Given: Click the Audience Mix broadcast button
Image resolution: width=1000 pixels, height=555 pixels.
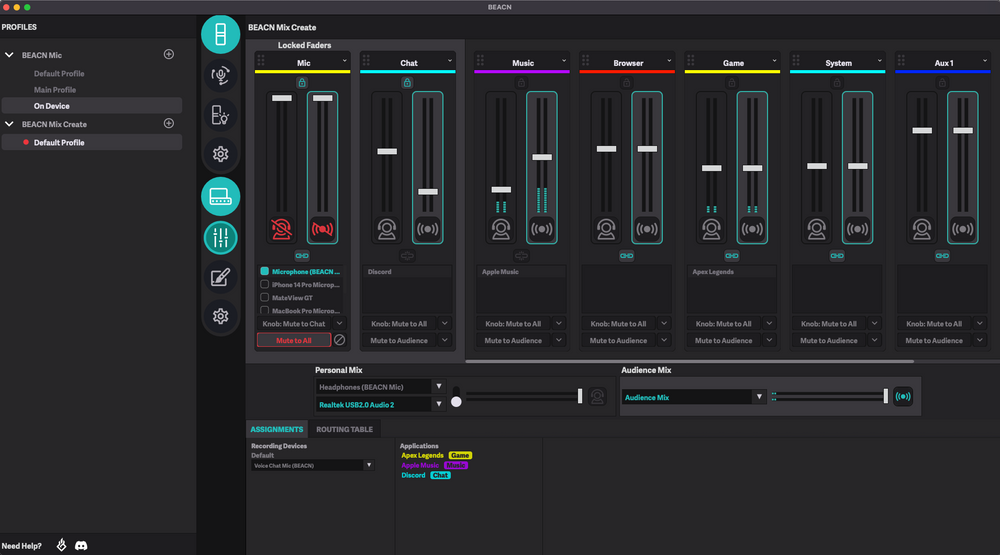Looking at the screenshot, I should click(902, 397).
